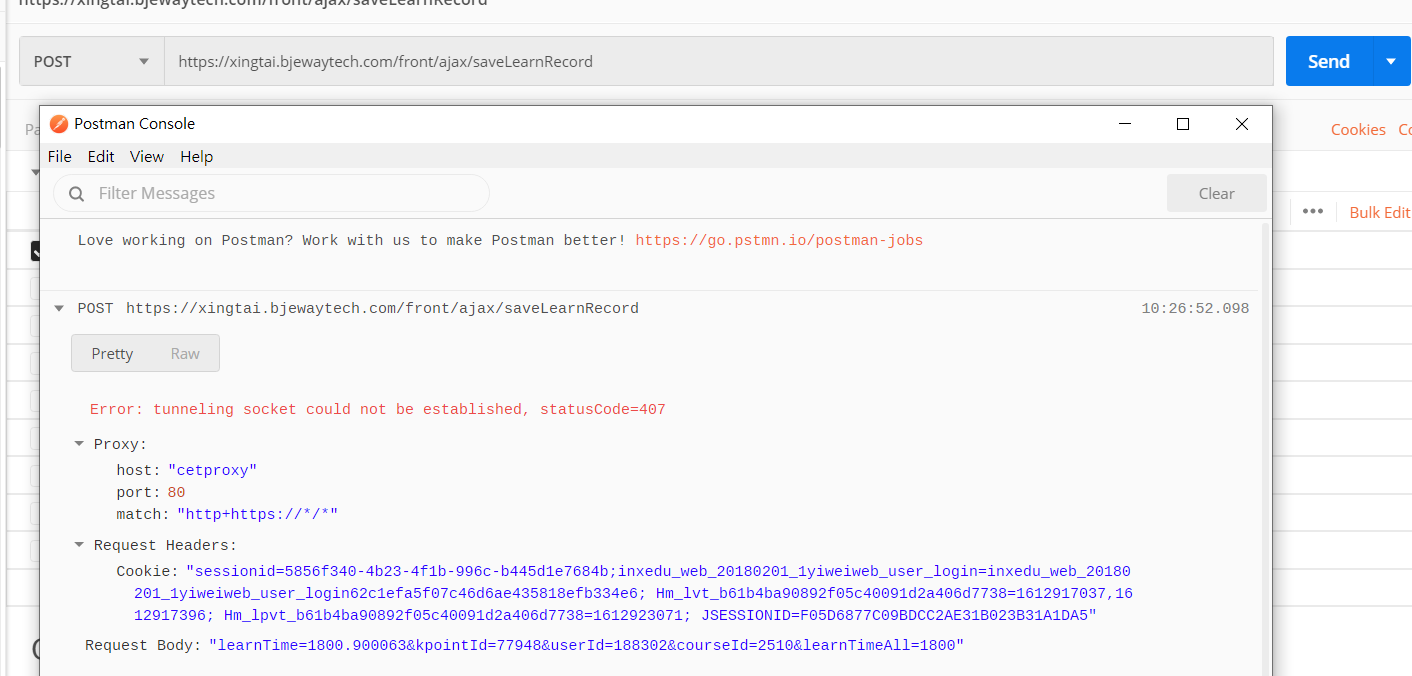The height and width of the screenshot is (676, 1412).
Task: Click the port value 80
Action: [x=176, y=492]
